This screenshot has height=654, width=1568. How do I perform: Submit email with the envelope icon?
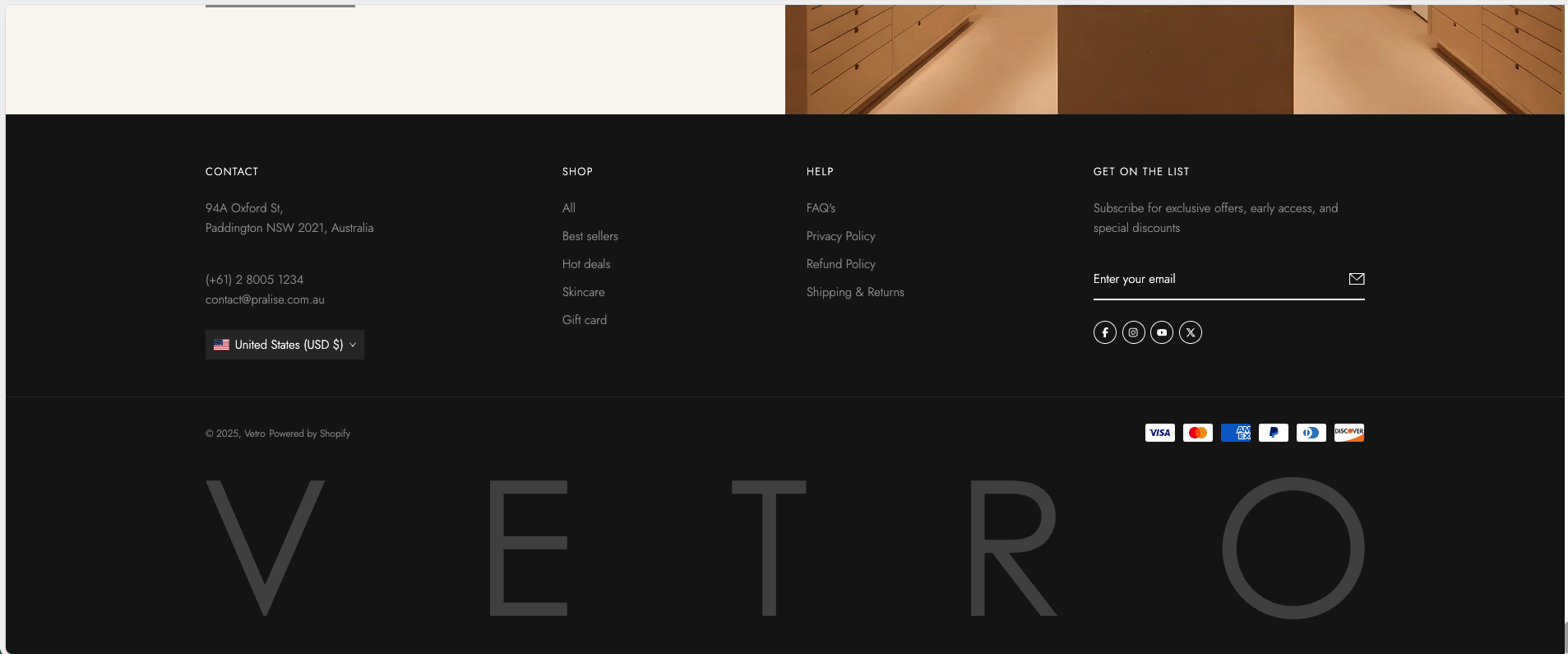pos(1357,279)
